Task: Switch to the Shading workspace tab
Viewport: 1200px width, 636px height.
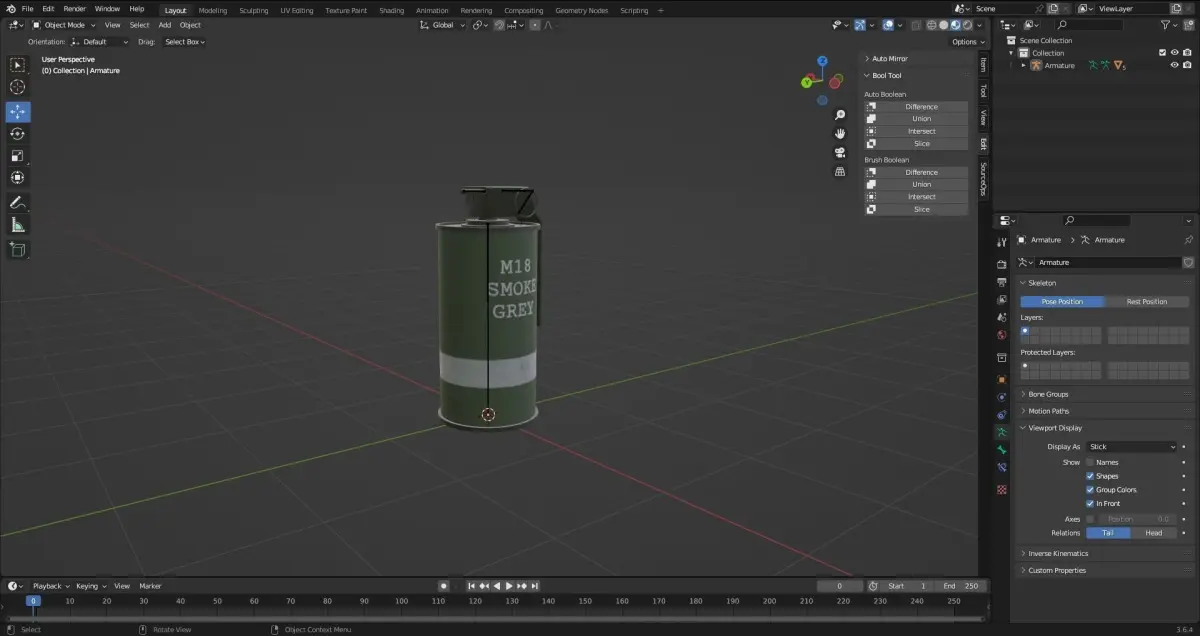Action: point(392,10)
